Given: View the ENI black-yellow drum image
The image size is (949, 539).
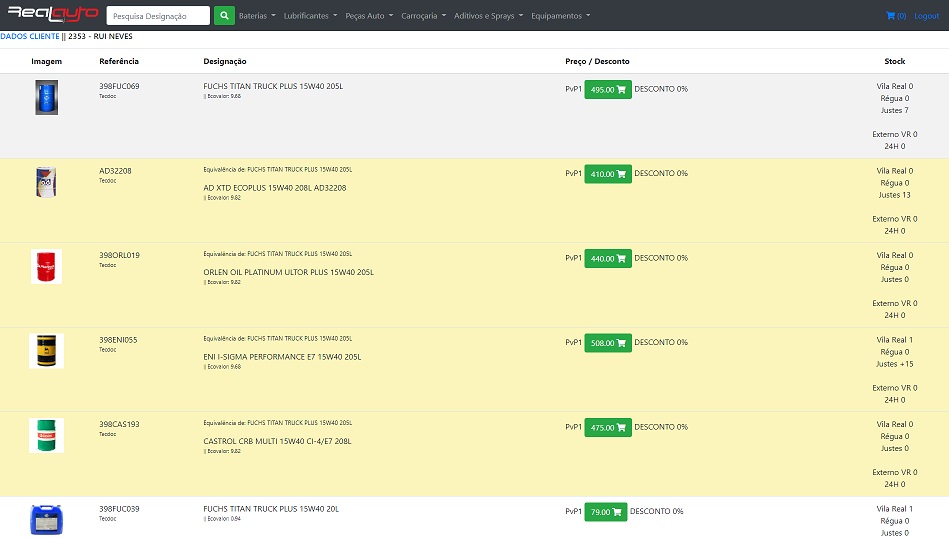Looking at the screenshot, I should 47,351.
